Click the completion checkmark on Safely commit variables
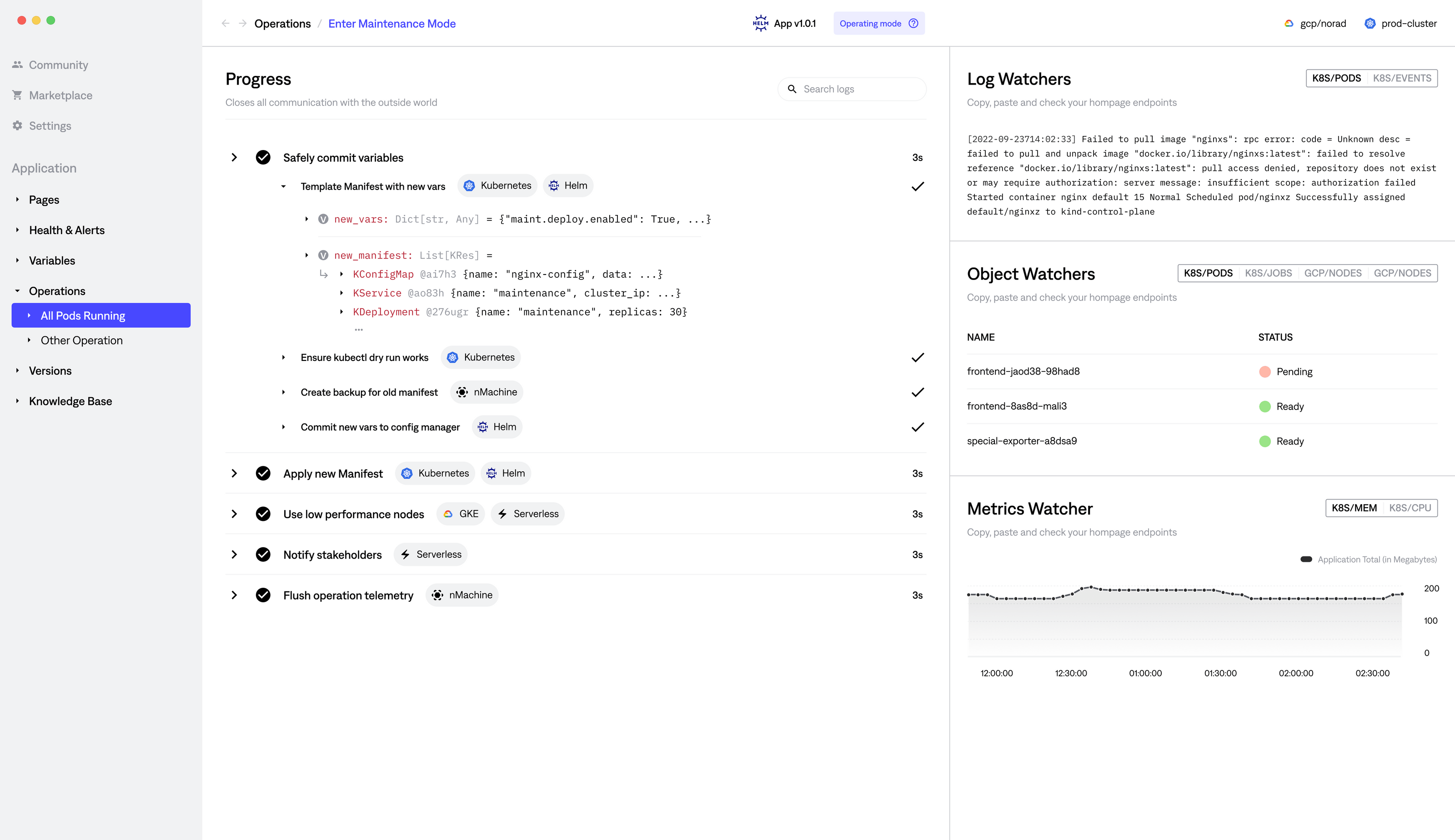The image size is (1455, 840). (x=264, y=157)
